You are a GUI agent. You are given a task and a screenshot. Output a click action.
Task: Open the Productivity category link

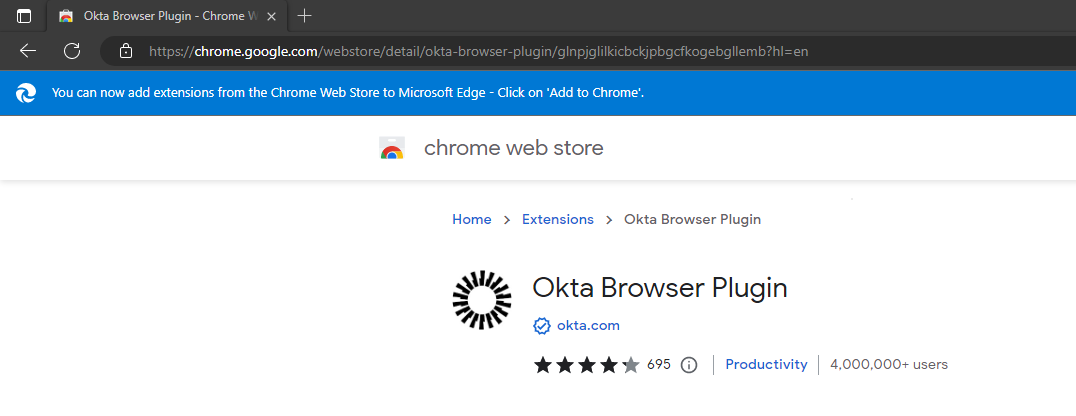pos(766,365)
